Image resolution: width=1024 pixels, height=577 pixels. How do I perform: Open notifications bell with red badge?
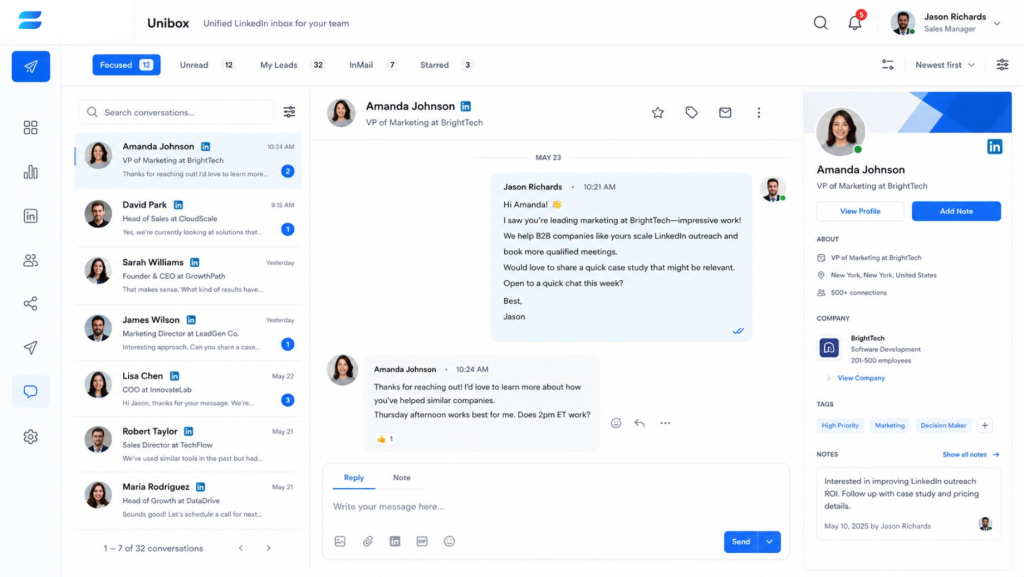(x=855, y=22)
